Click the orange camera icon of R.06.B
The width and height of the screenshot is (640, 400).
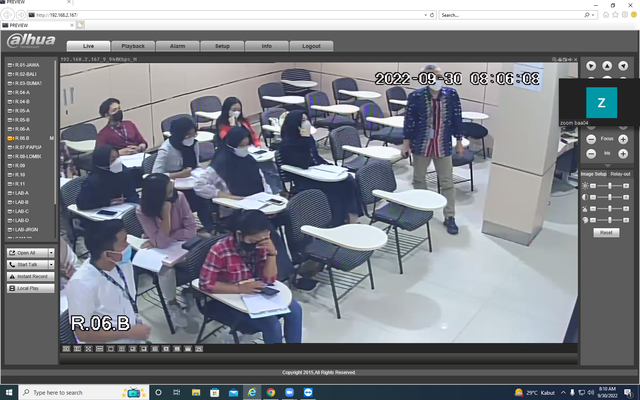click(x=10, y=138)
